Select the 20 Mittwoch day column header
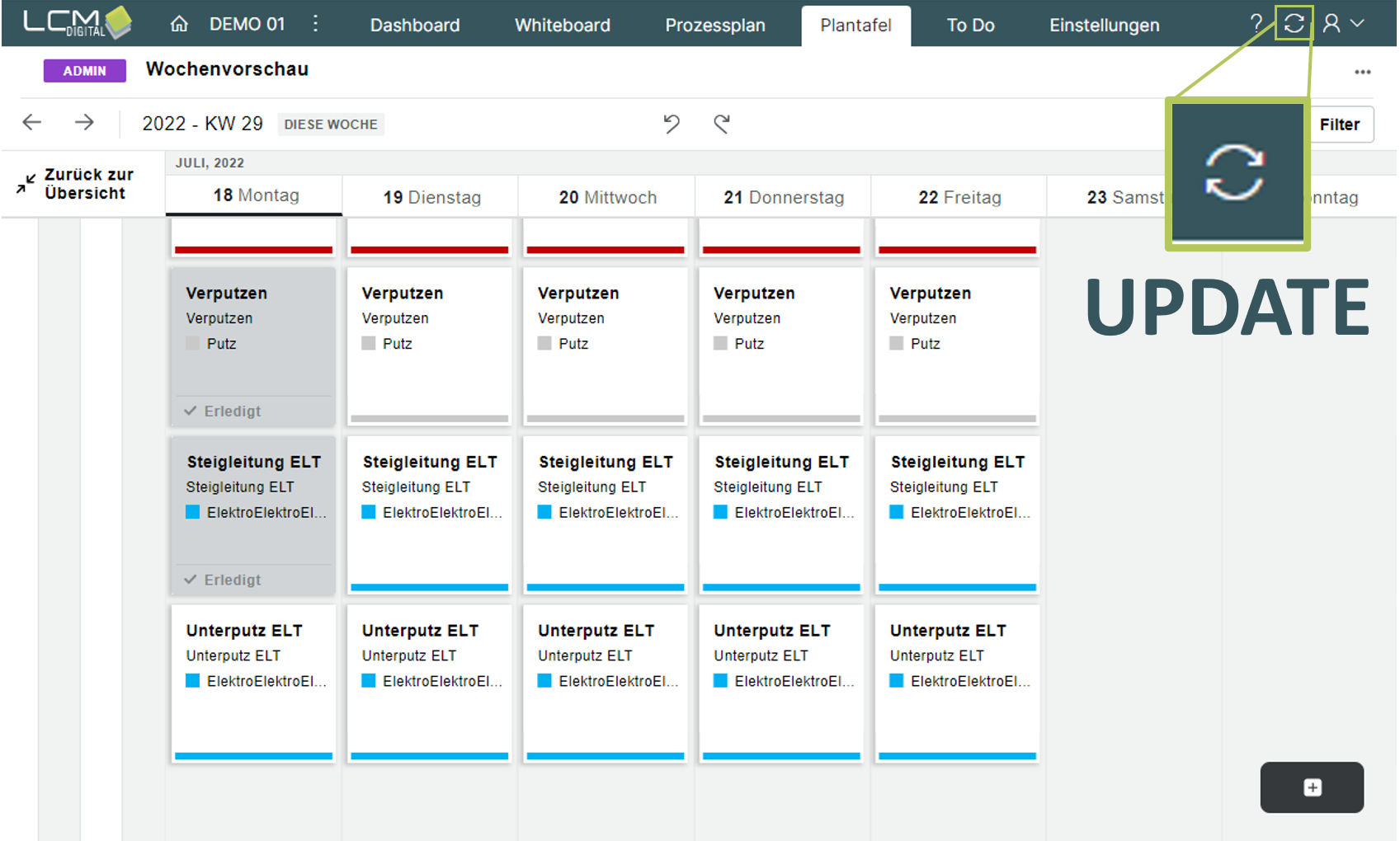Viewport: 1400px width, 841px height. (x=607, y=198)
